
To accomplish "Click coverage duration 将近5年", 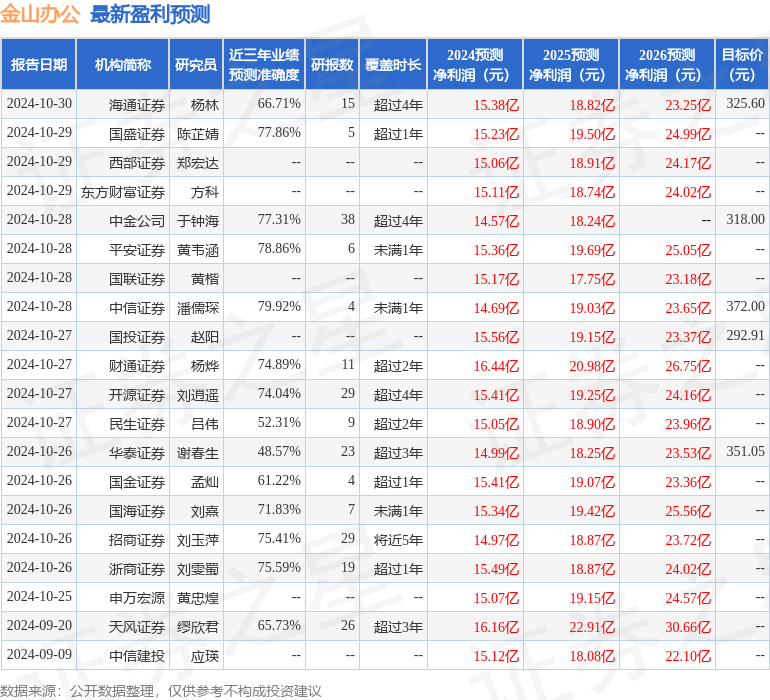I will 398,540.
